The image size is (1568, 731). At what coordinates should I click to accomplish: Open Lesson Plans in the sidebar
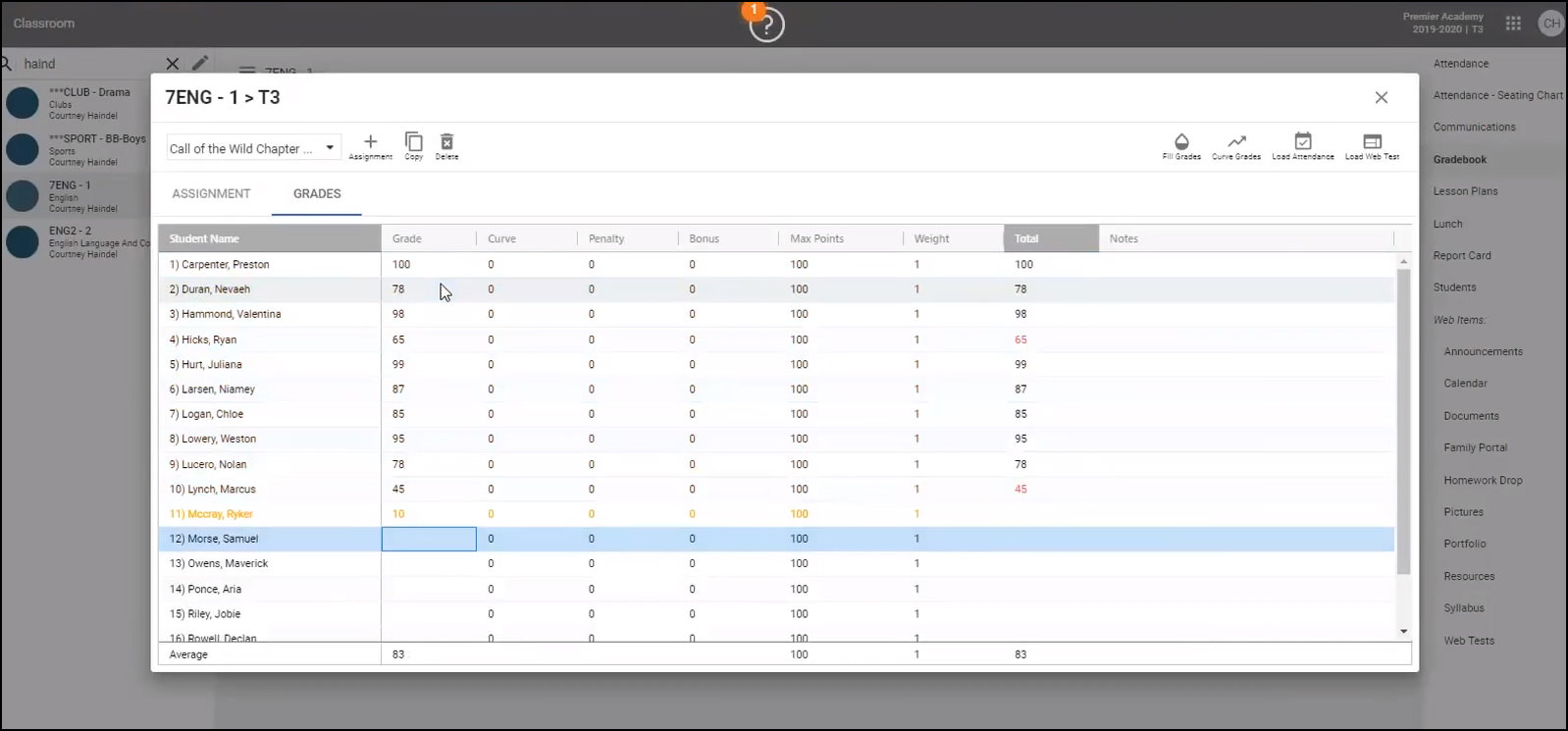(x=1465, y=191)
